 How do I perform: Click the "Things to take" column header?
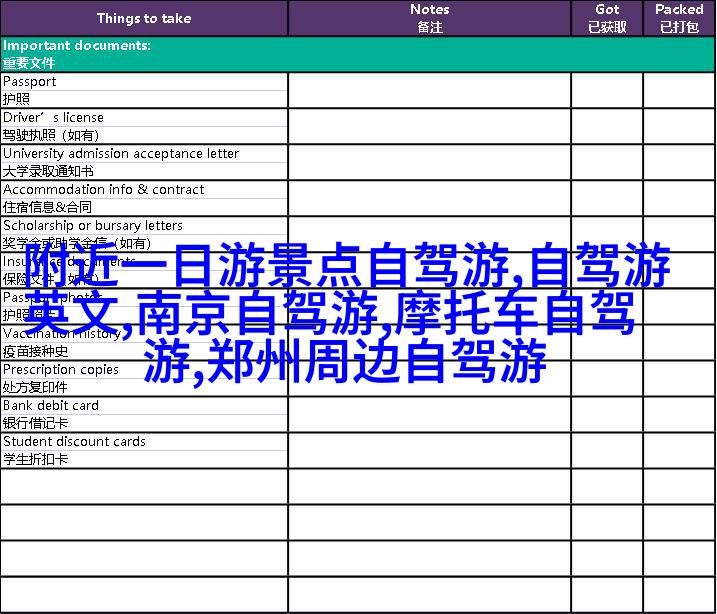pyautogui.click(x=144, y=18)
